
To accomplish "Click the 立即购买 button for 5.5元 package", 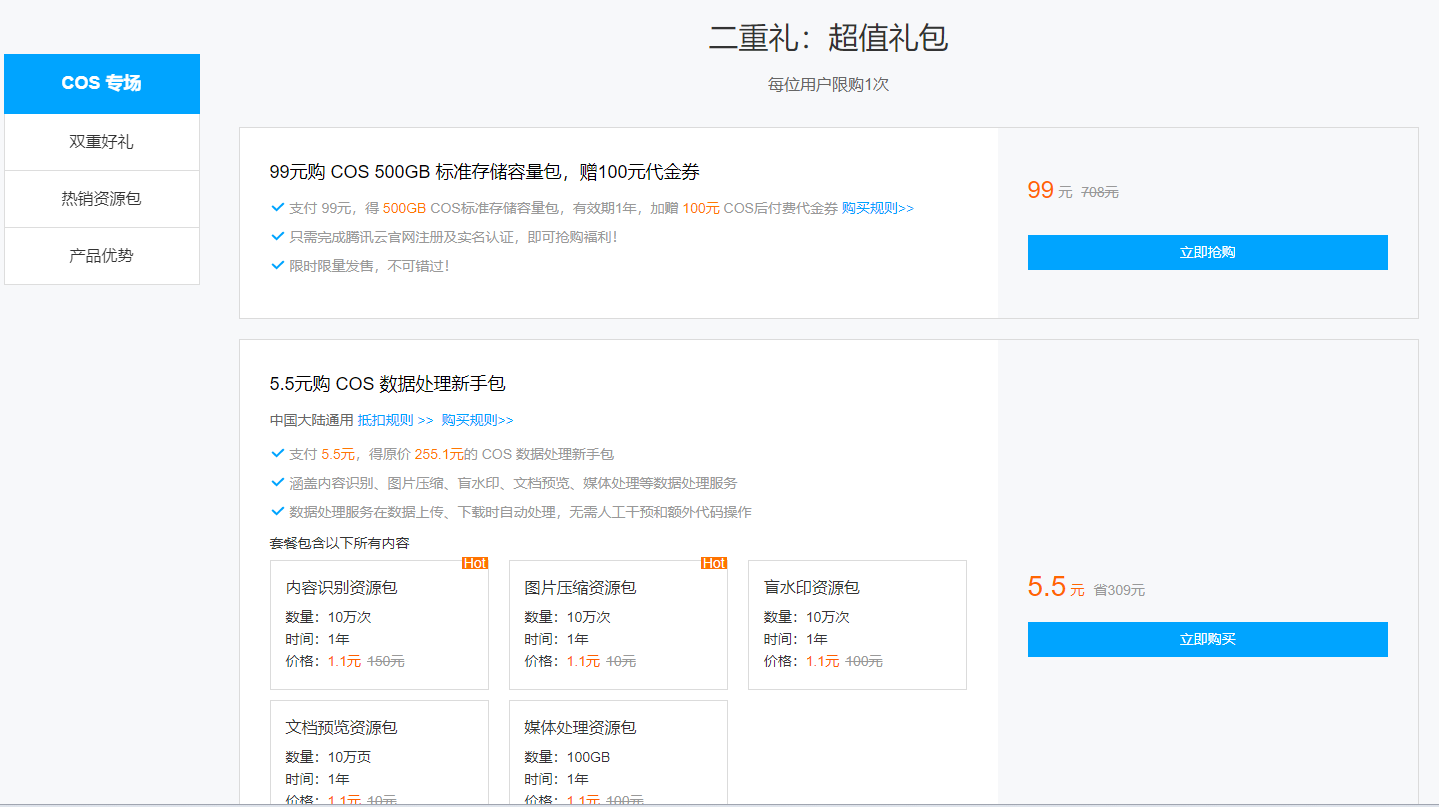I will [x=1207, y=639].
